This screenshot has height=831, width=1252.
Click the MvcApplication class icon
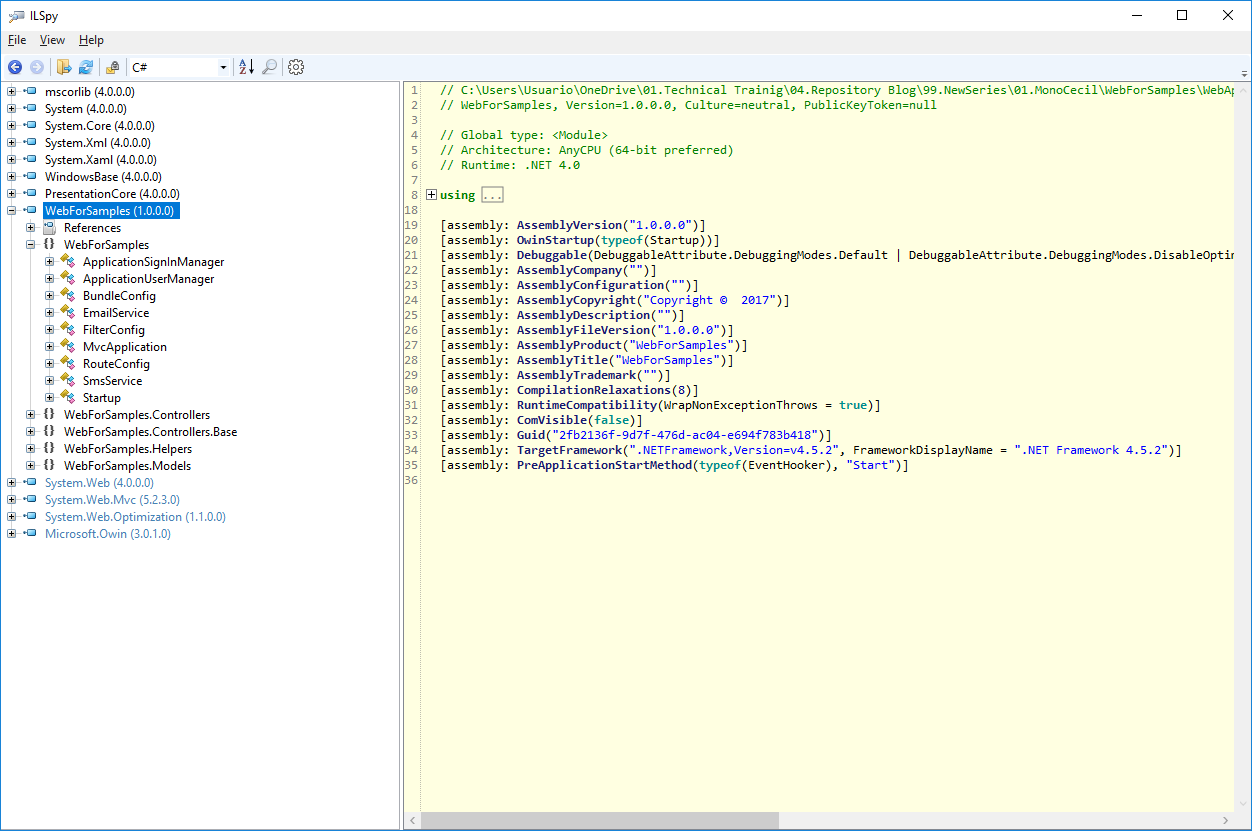[68, 347]
